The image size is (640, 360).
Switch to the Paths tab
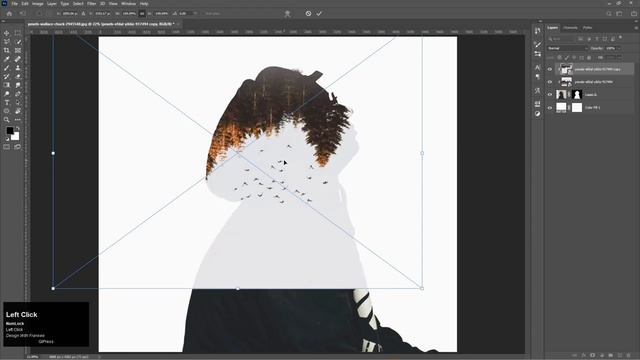click(x=587, y=28)
